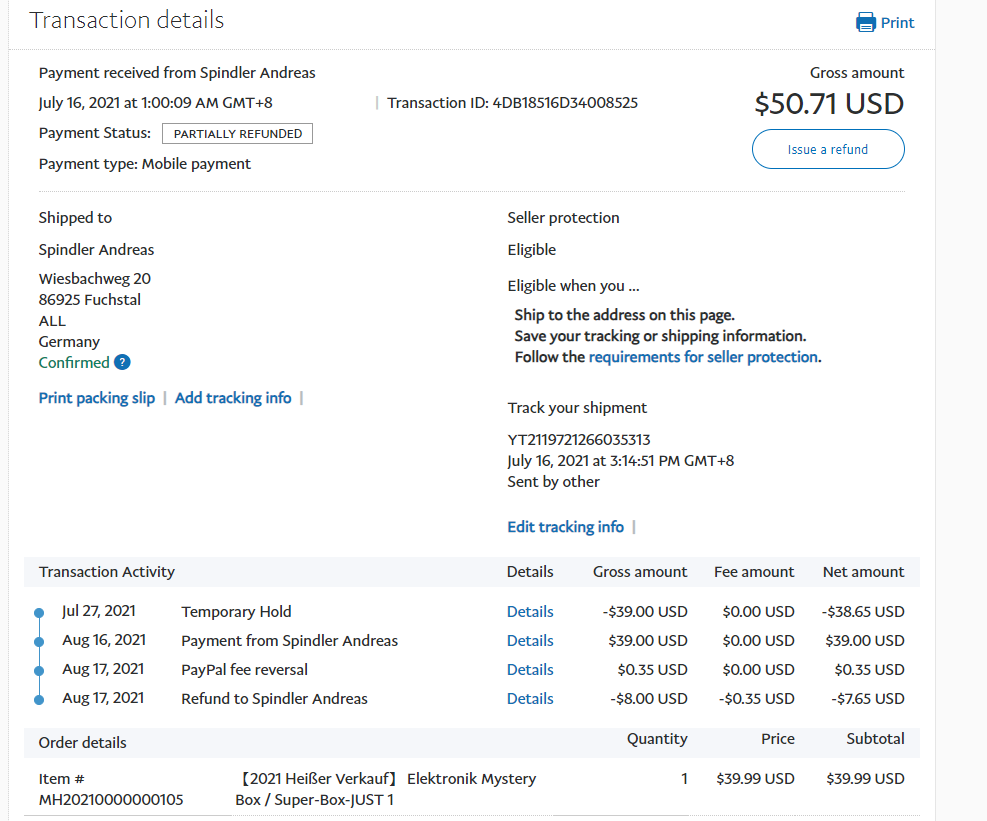Select the Refund row timeline dot
Screen dimensions: 987x821
[x=39, y=699]
